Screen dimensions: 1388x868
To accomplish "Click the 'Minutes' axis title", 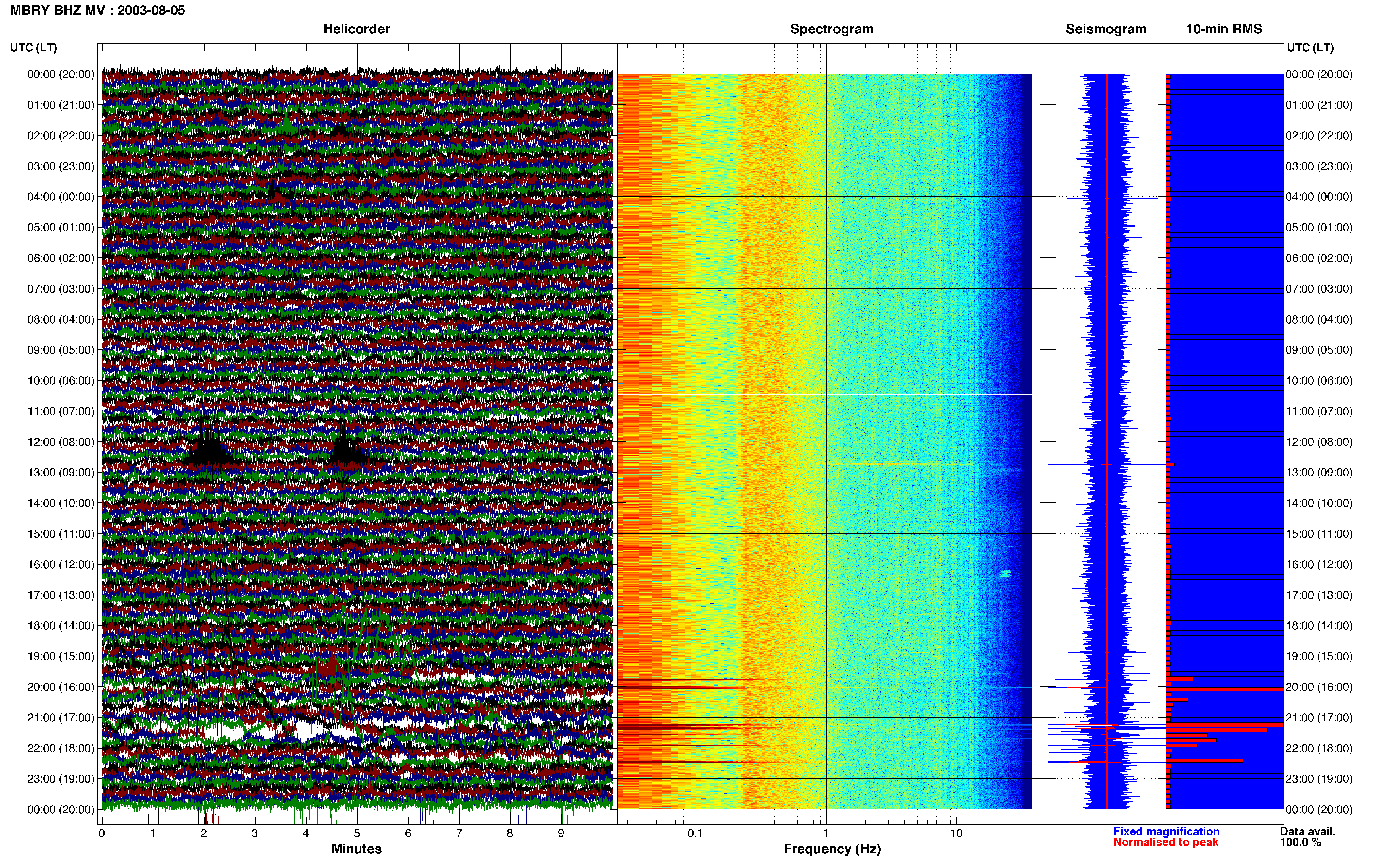I will [x=356, y=849].
